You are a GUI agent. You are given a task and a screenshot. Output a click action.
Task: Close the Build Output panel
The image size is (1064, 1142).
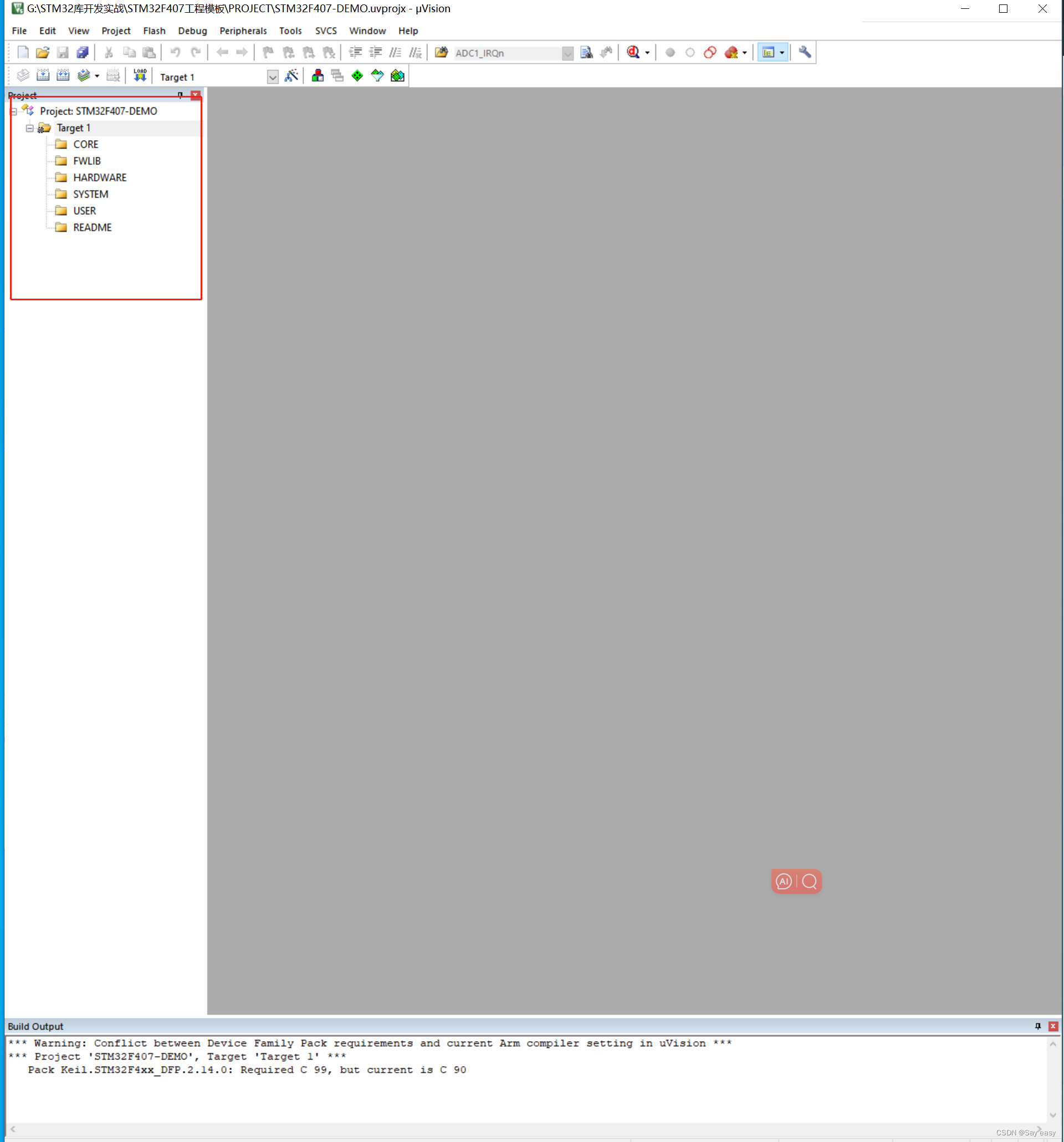point(1053,1027)
